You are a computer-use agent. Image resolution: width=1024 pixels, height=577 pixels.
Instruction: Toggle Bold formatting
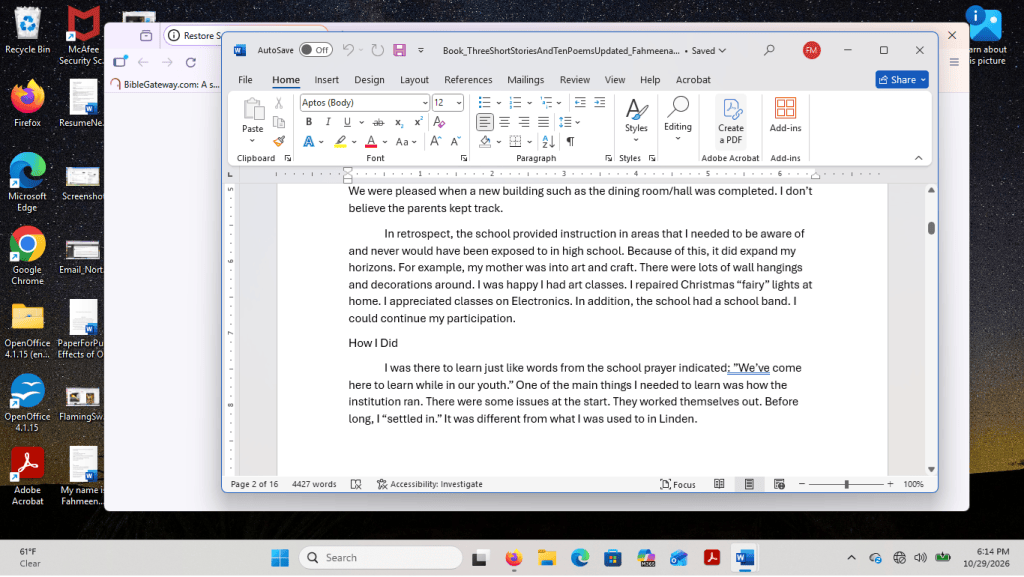[309, 122]
